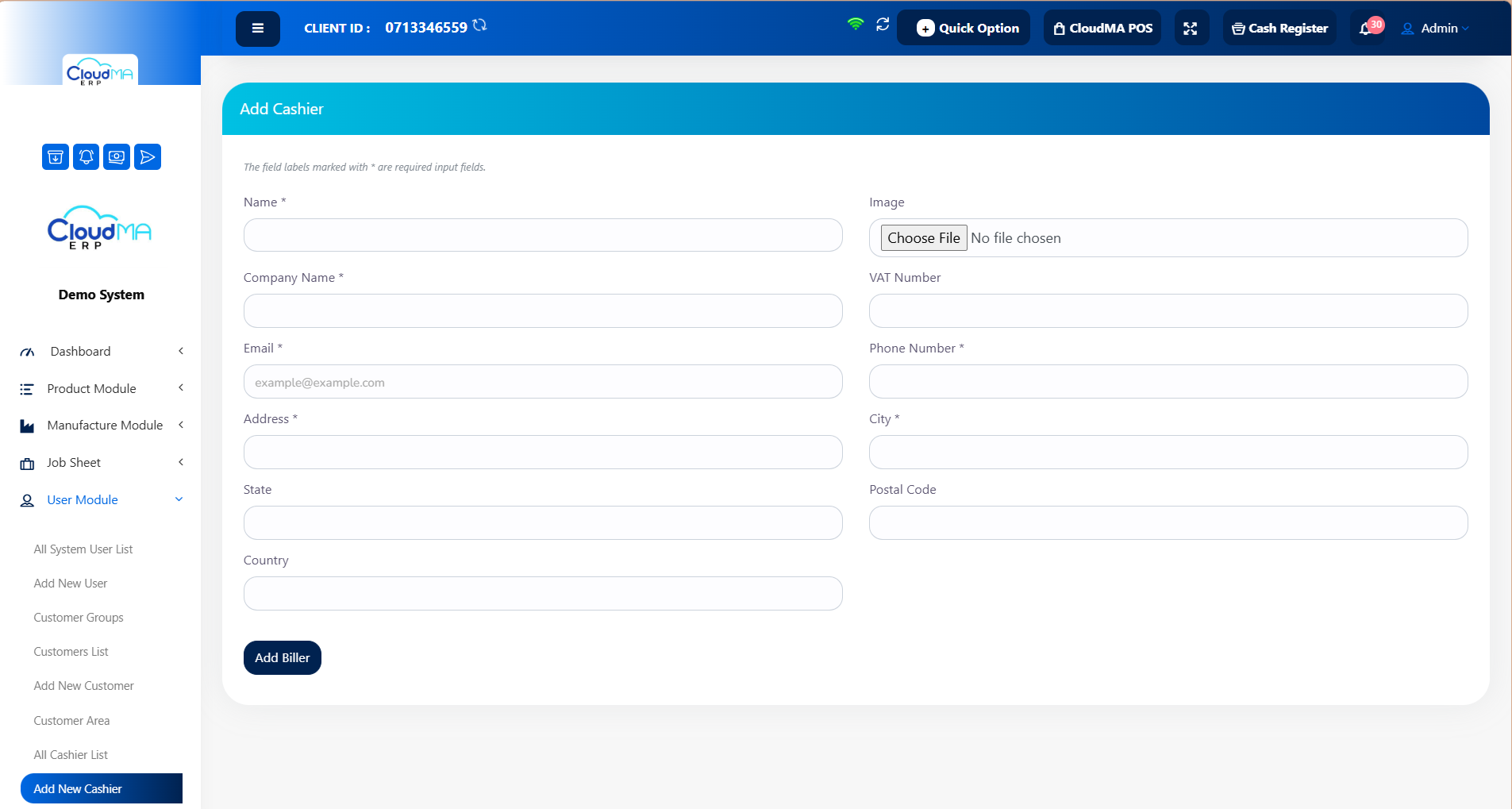Click the Dashboard gauge icon
This screenshot has height=809, width=1512.
click(27, 352)
